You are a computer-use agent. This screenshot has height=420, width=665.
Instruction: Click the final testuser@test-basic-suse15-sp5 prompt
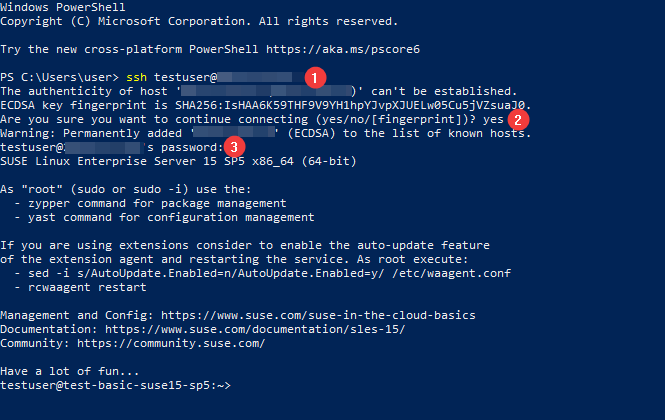[x=115, y=385]
